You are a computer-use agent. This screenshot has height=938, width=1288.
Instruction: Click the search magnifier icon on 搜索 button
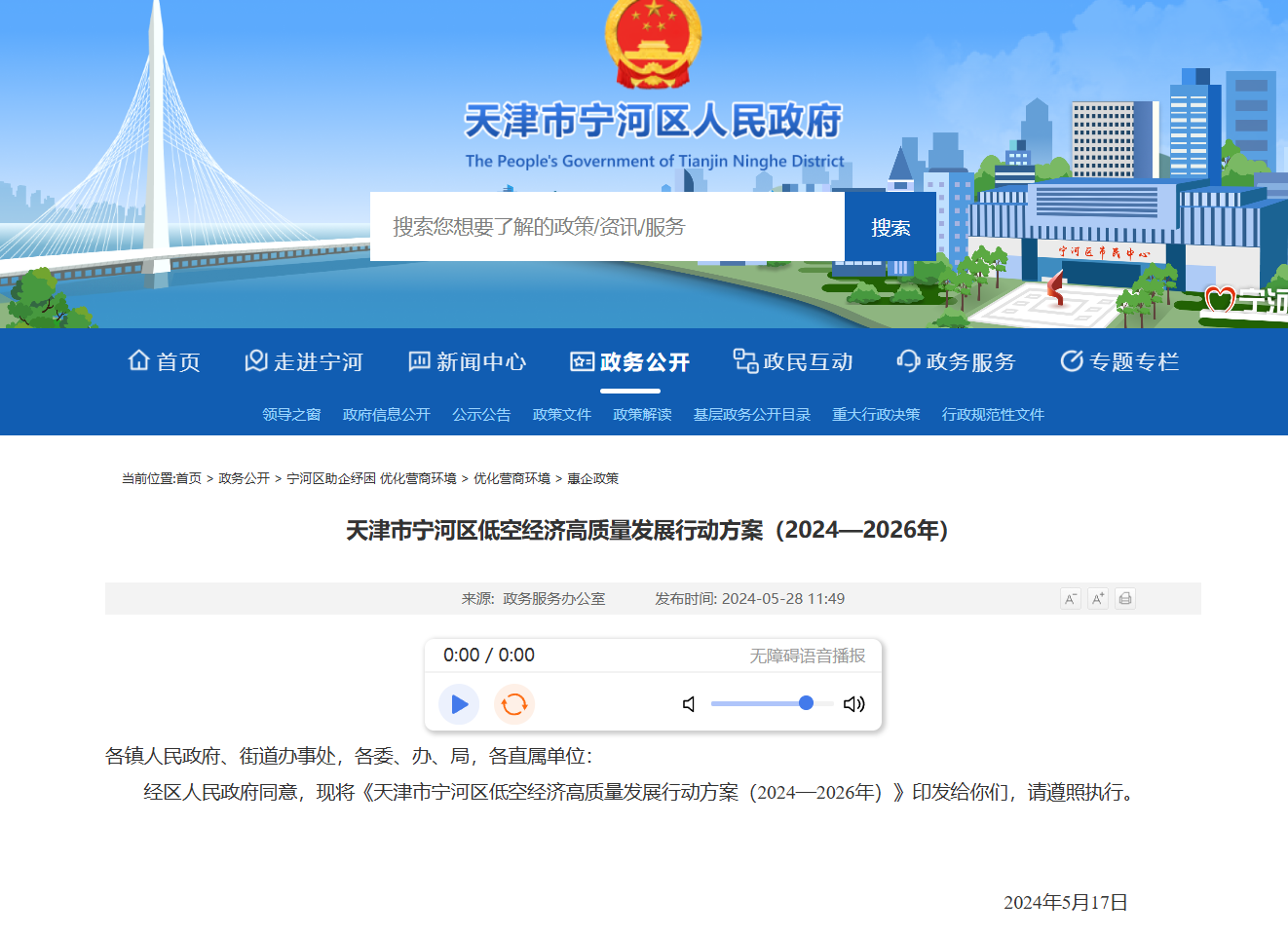click(890, 226)
